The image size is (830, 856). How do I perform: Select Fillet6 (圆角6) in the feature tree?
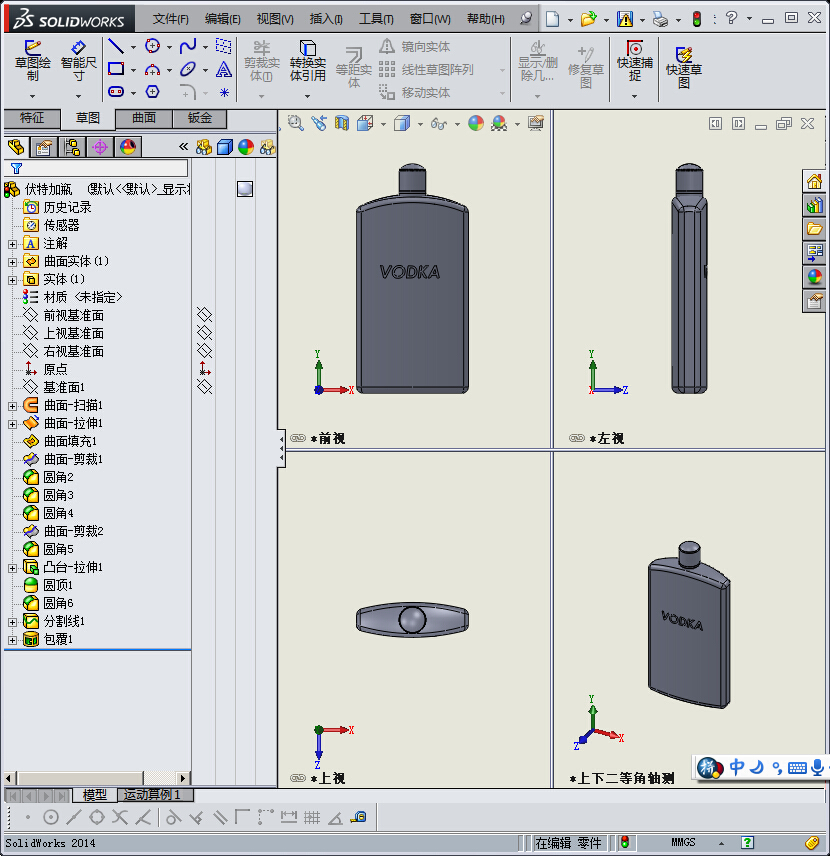(57, 603)
